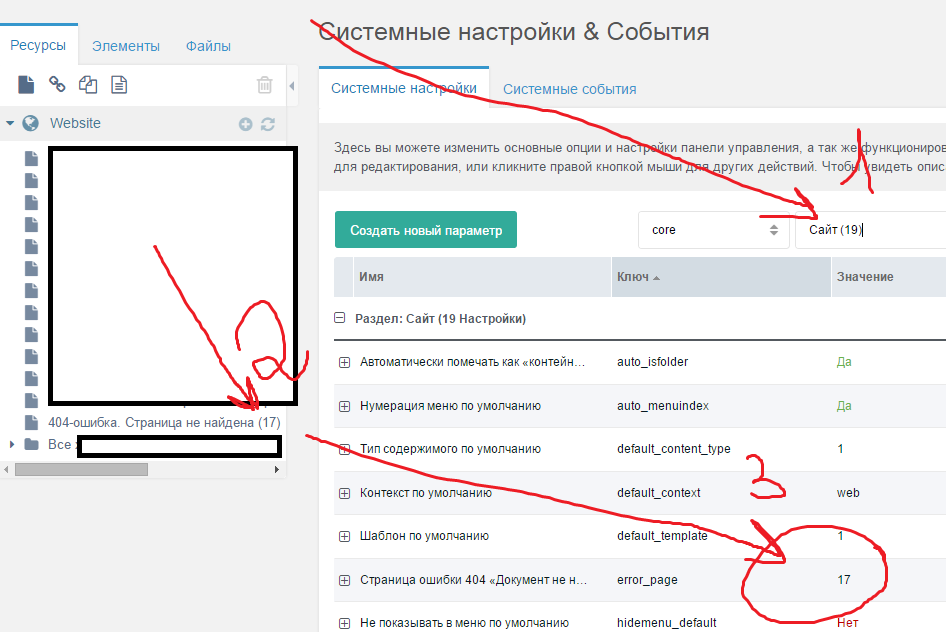Image resolution: width=946 pixels, height=632 pixels.
Task: Click Создать новый параметр button
Action: tap(426, 230)
